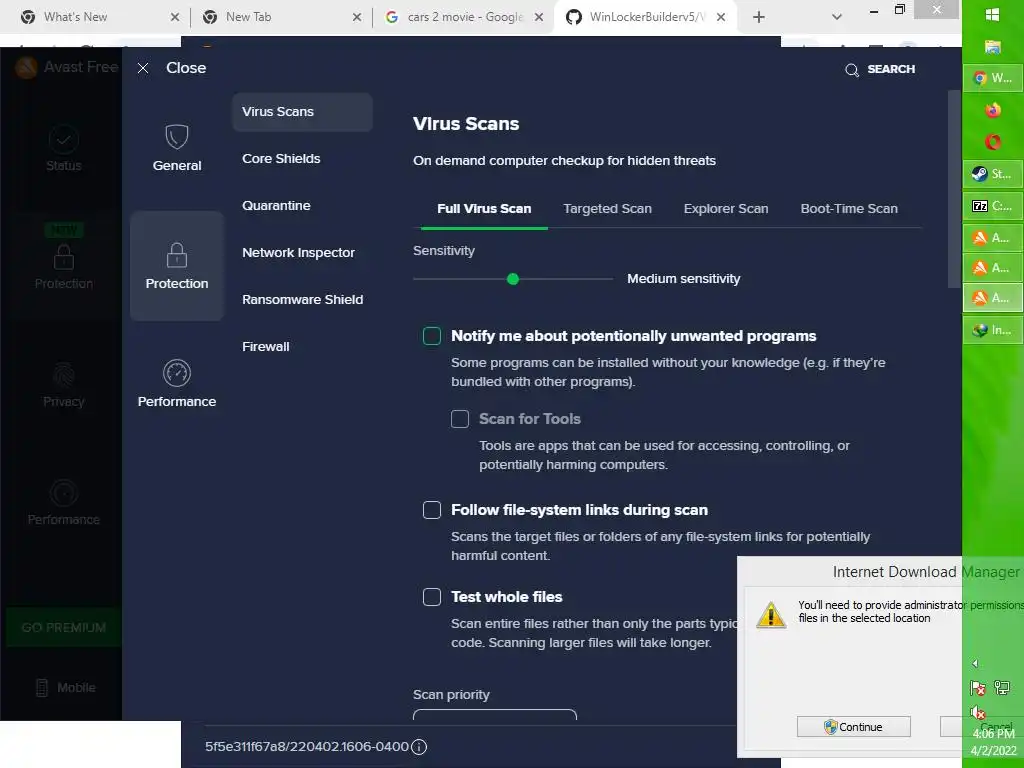Click GO PREMIUM in dimmed Avast sidebar
The height and width of the screenshot is (768, 1024).
pos(63,628)
